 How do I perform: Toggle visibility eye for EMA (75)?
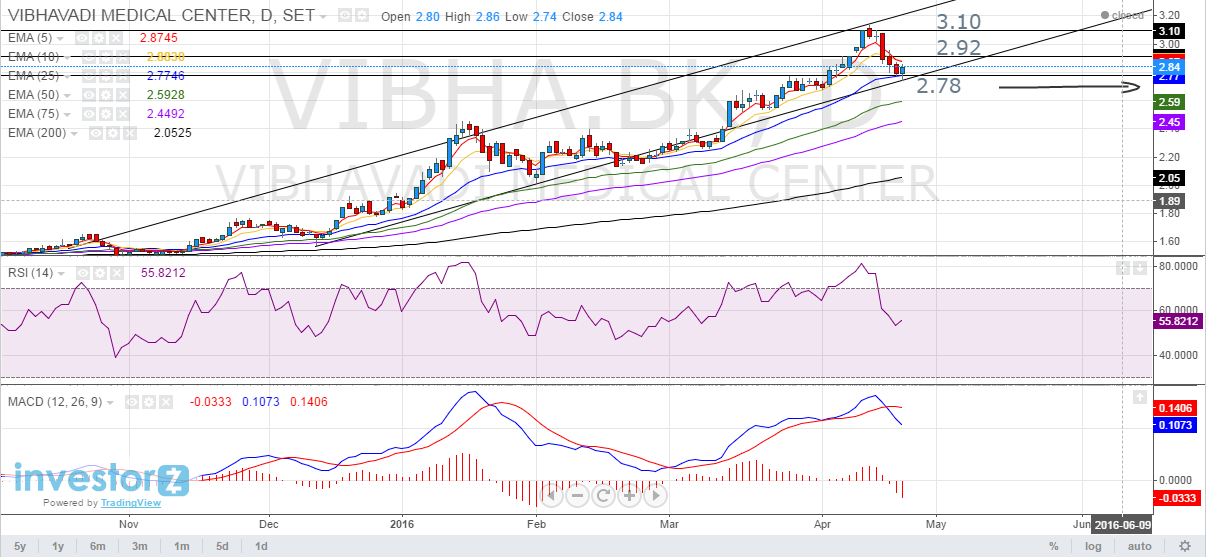coord(89,114)
